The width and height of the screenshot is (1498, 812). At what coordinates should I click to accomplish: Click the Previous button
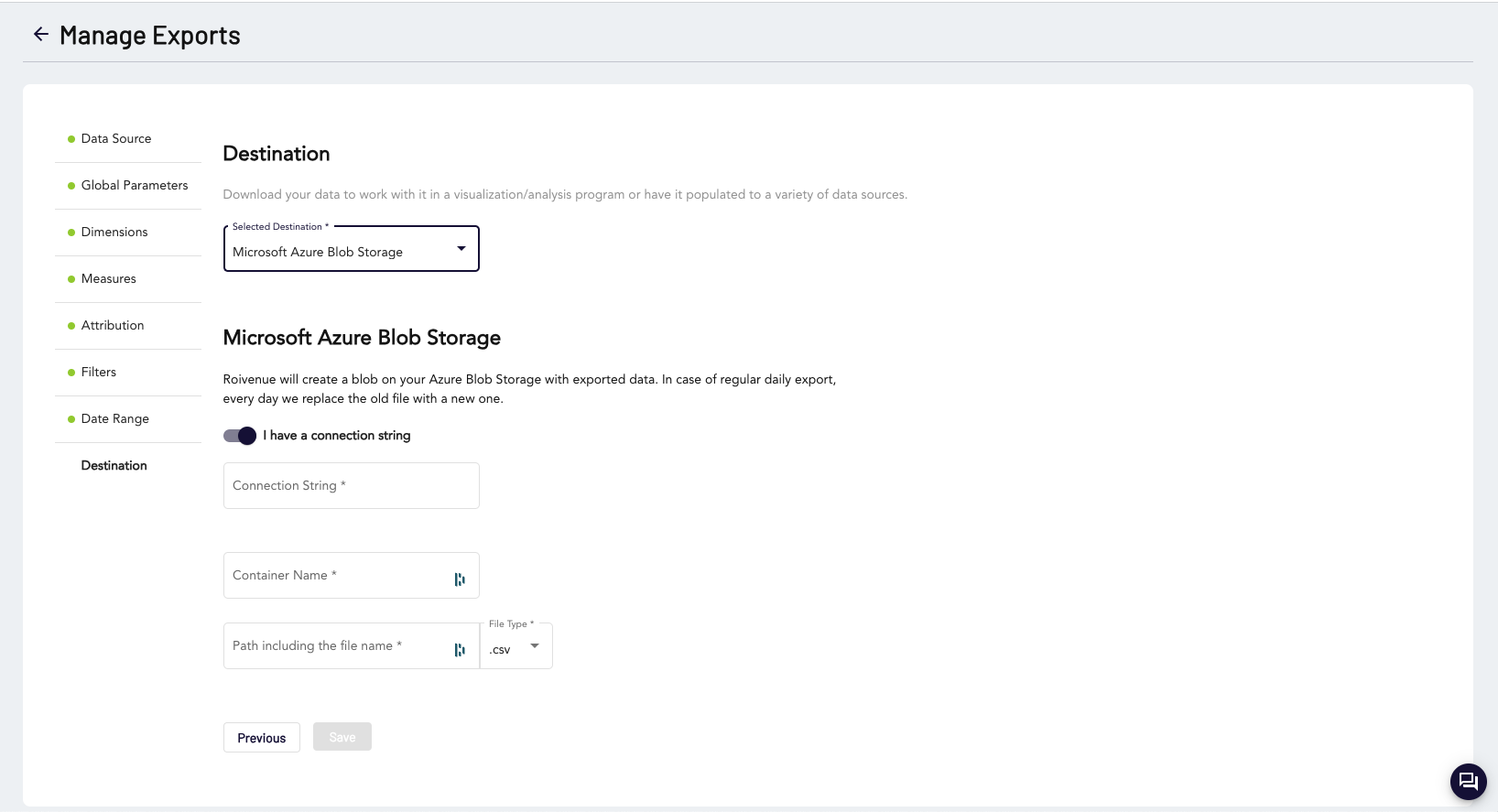(x=262, y=738)
